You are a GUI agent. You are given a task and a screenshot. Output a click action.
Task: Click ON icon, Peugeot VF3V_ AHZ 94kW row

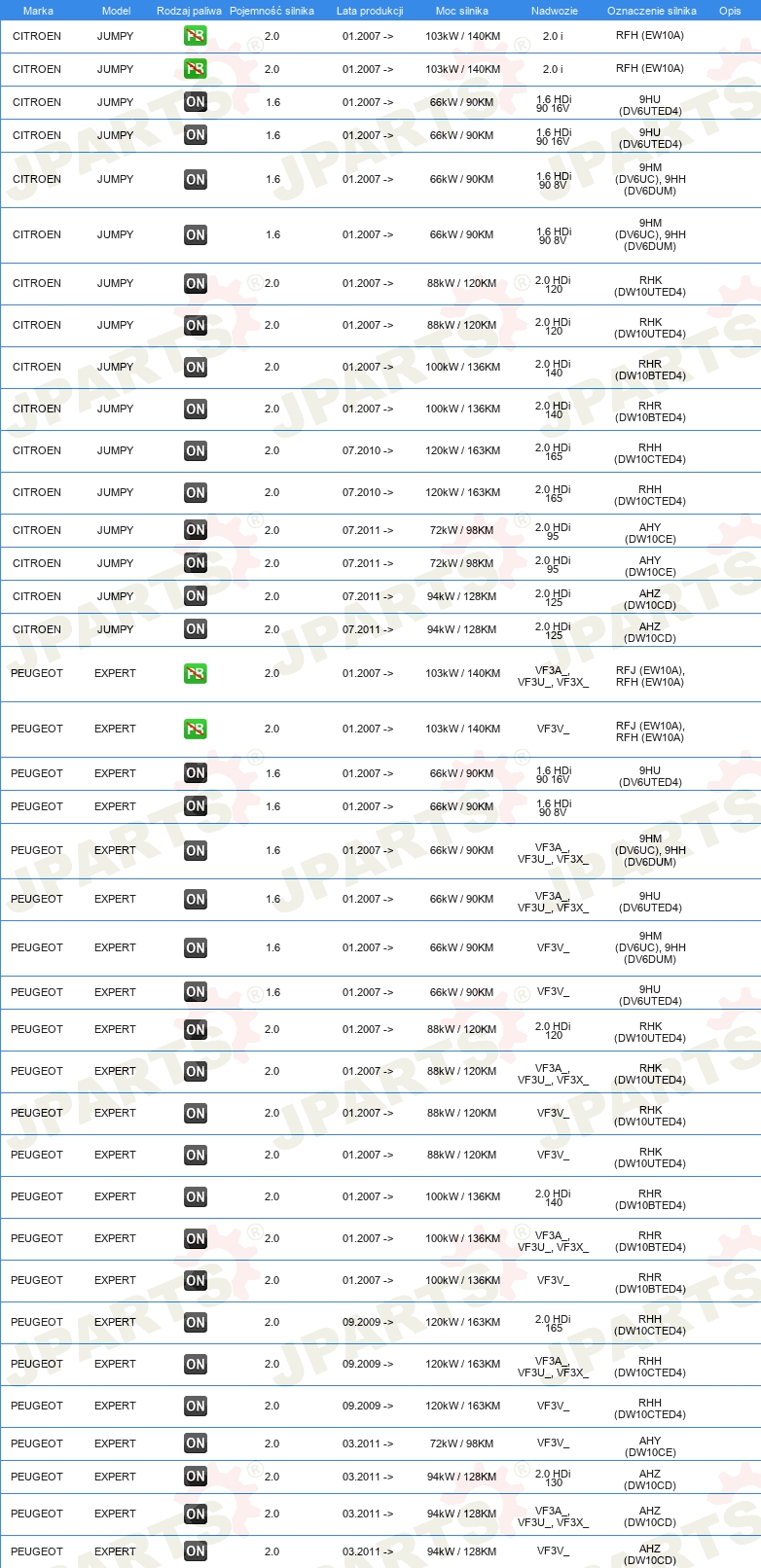point(196,1551)
